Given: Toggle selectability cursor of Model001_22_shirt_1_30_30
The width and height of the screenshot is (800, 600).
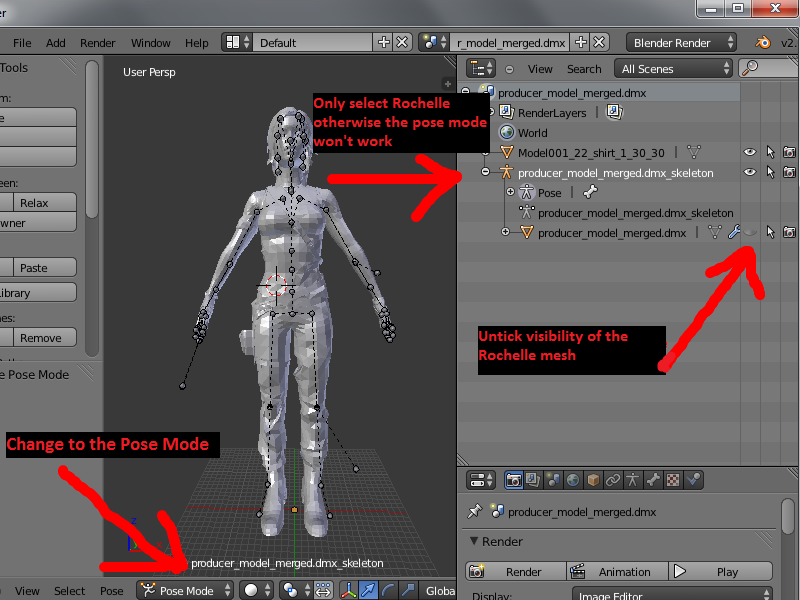Looking at the screenshot, I should coord(770,152).
